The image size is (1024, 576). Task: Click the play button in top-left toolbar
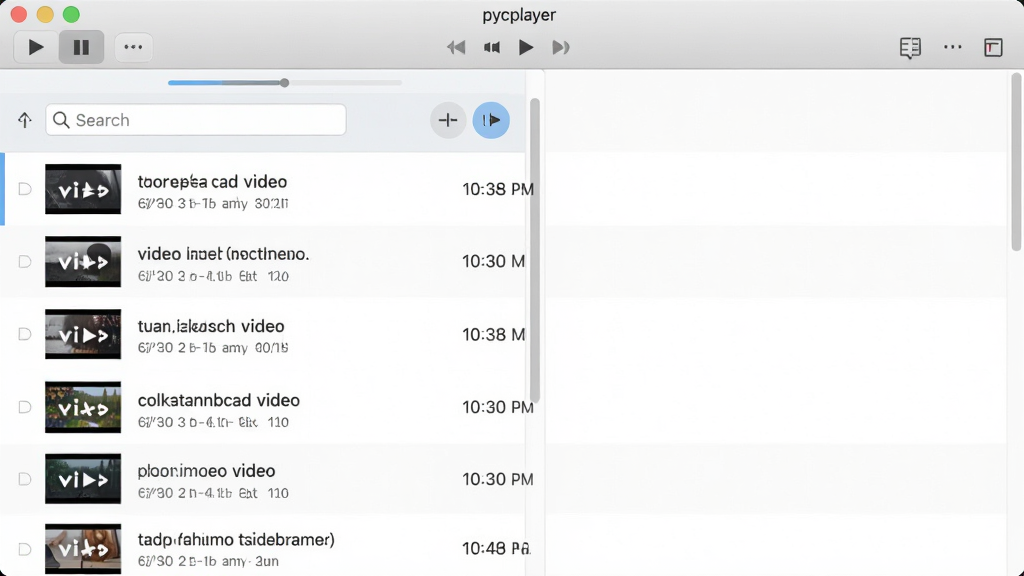coord(36,47)
